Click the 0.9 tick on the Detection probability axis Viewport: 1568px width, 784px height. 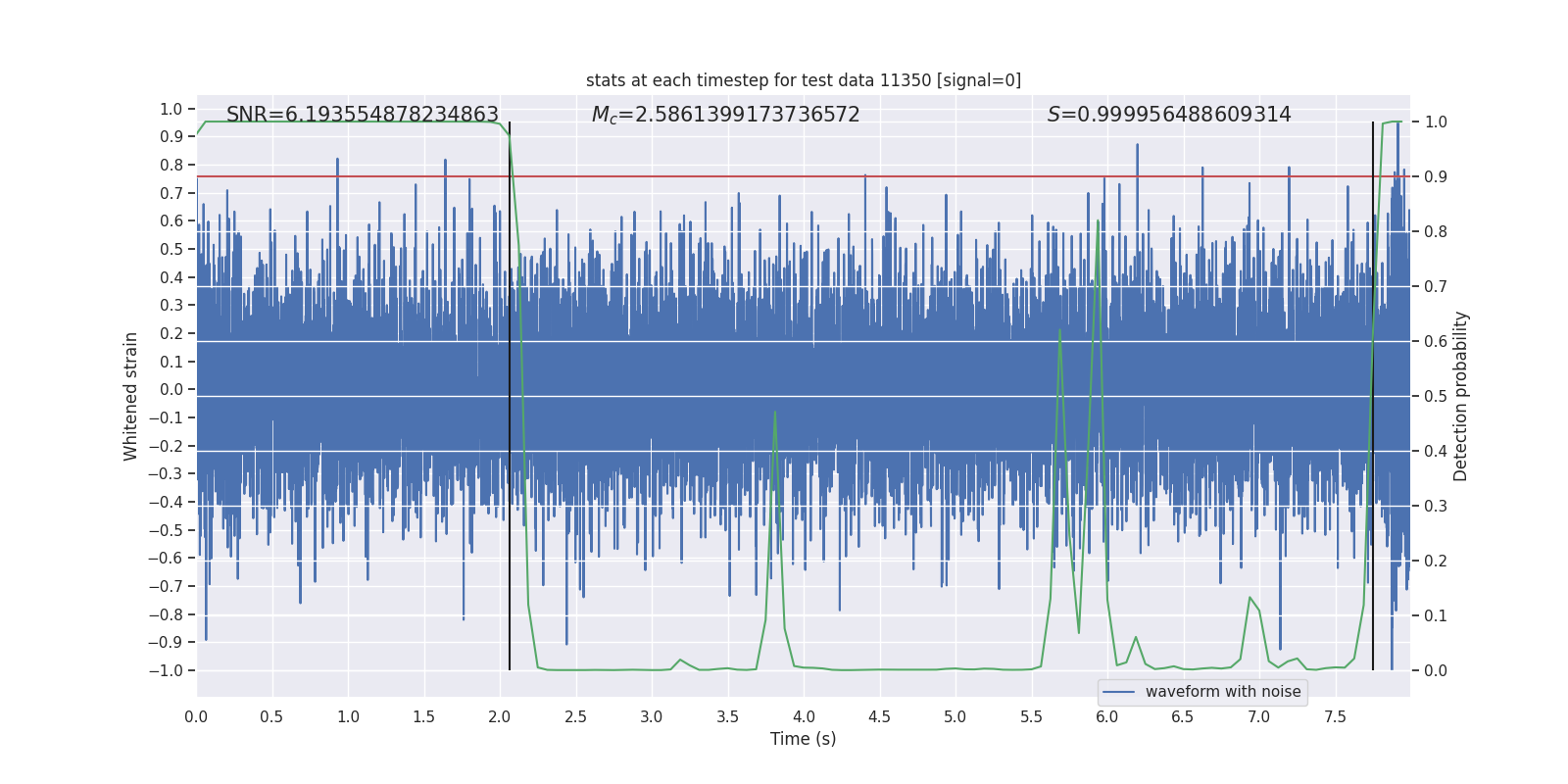coord(1436,177)
